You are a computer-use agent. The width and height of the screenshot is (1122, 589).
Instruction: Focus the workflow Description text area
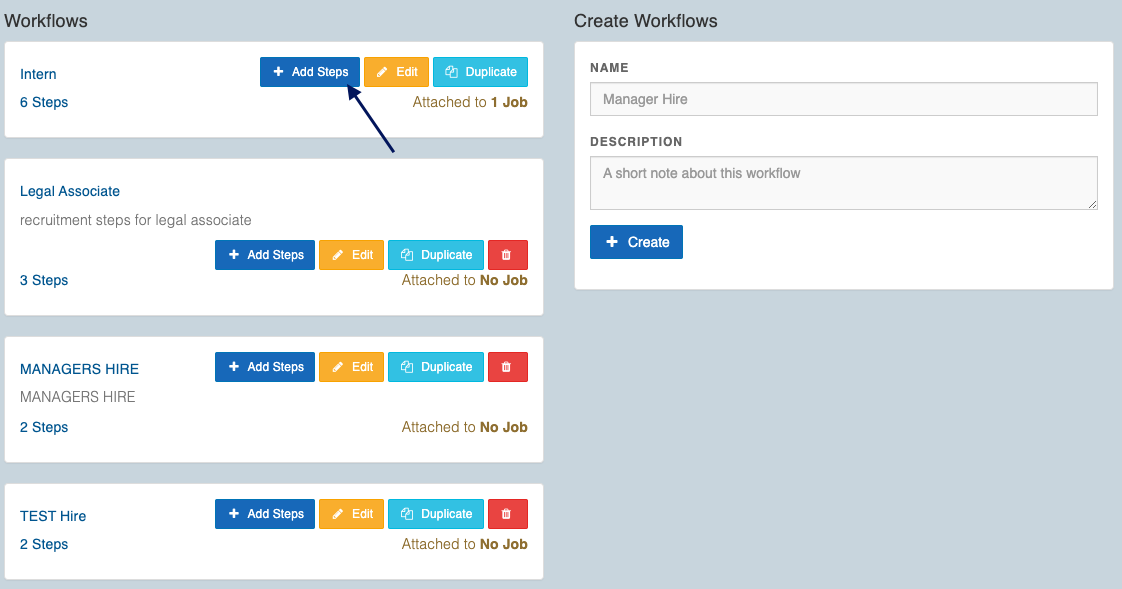(x=844, y=183)
